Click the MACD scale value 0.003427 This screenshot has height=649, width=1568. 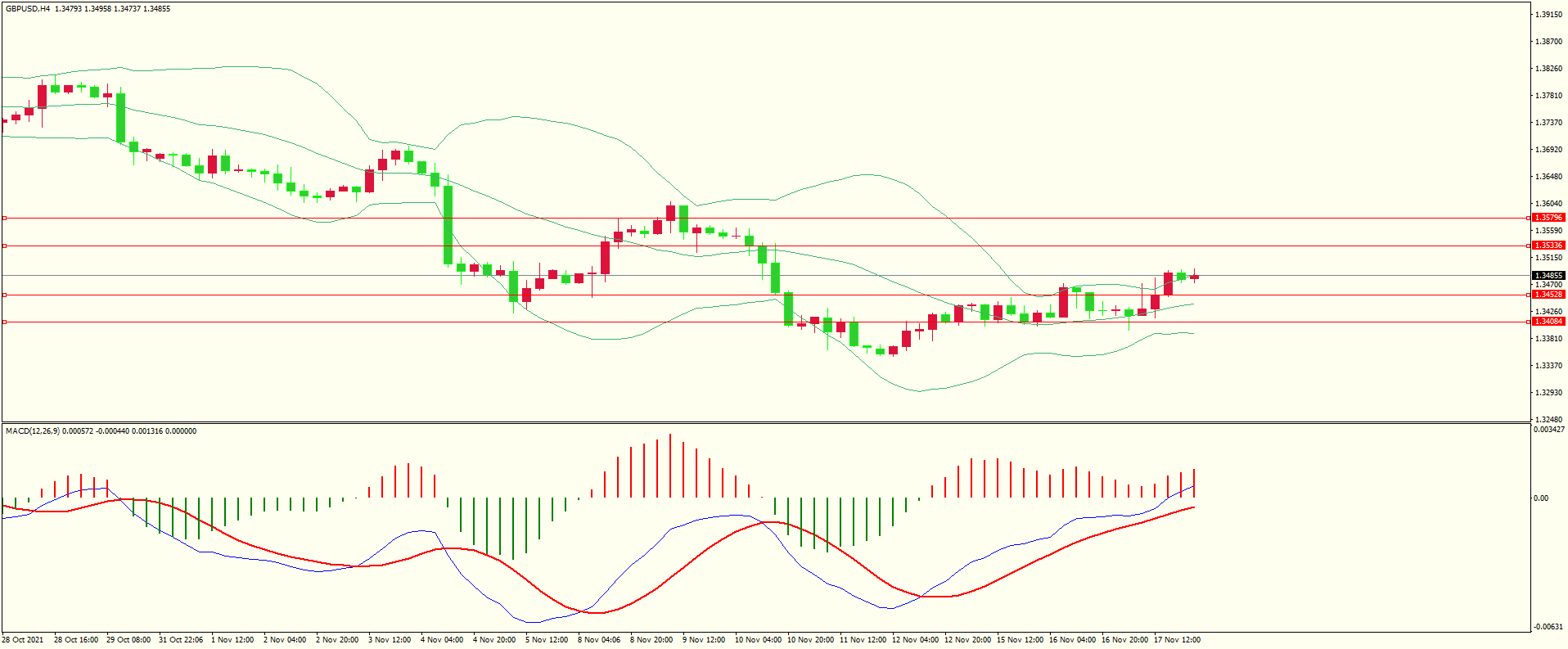coord(1549,430)
